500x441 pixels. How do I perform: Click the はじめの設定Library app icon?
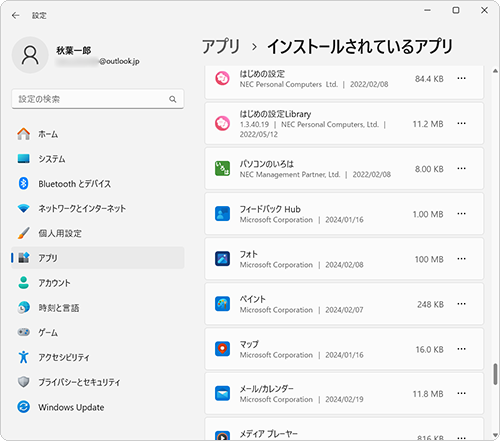click(222, 123)
